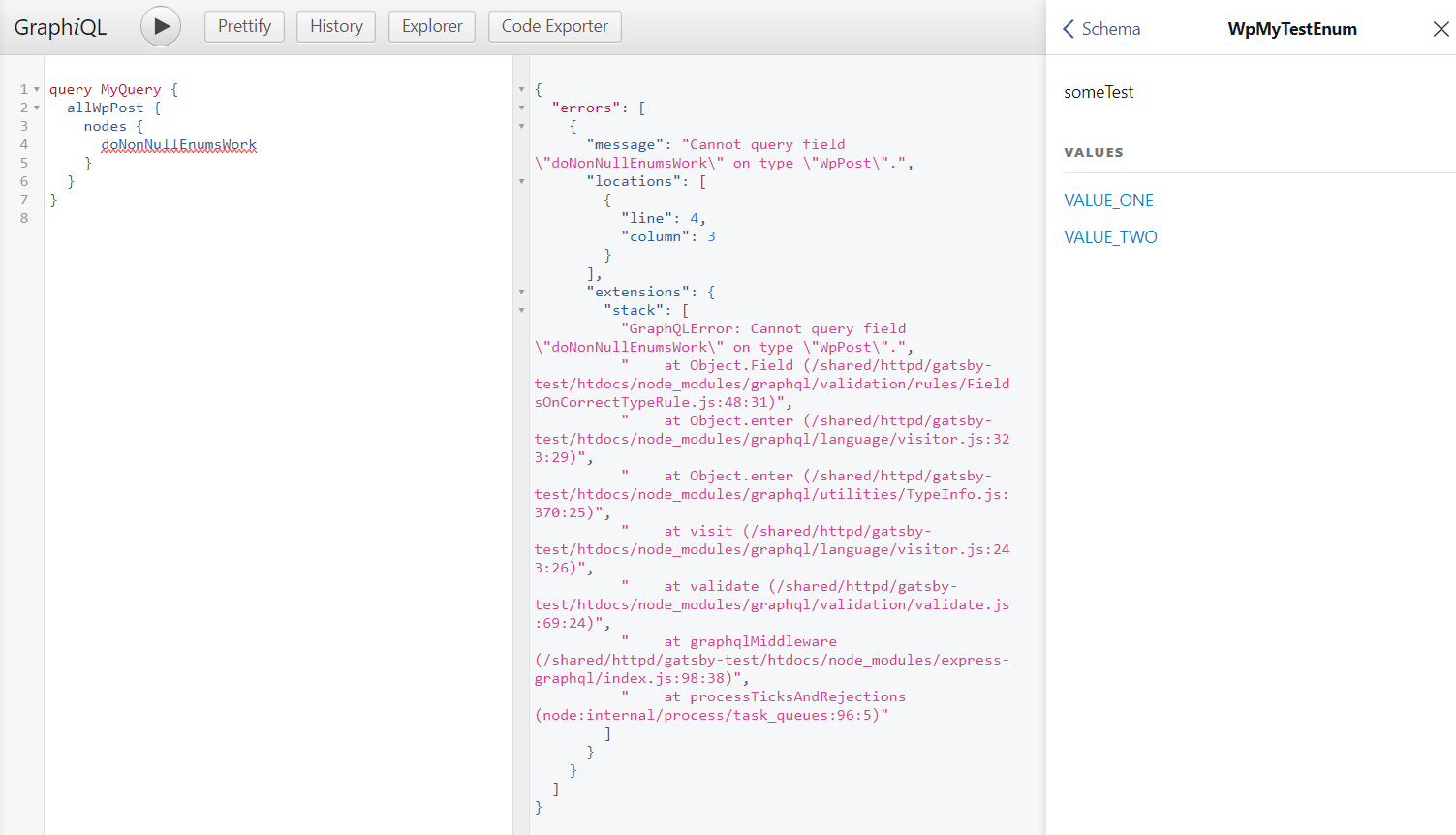This screenshot has width=1456, height=835.
Task: Open the VALUE_ONE enum value
Action: [x=1108, y=200]
